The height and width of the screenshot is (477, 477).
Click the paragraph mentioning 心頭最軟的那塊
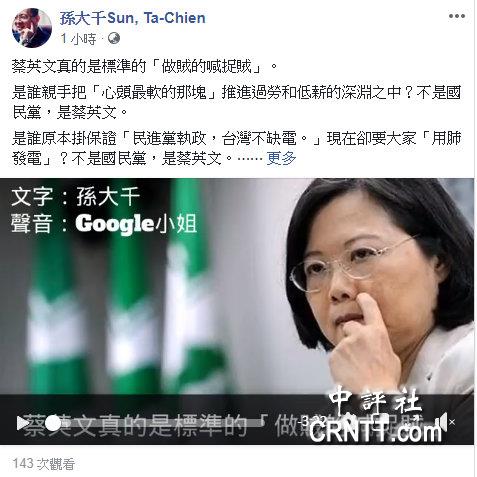point(236,102)
